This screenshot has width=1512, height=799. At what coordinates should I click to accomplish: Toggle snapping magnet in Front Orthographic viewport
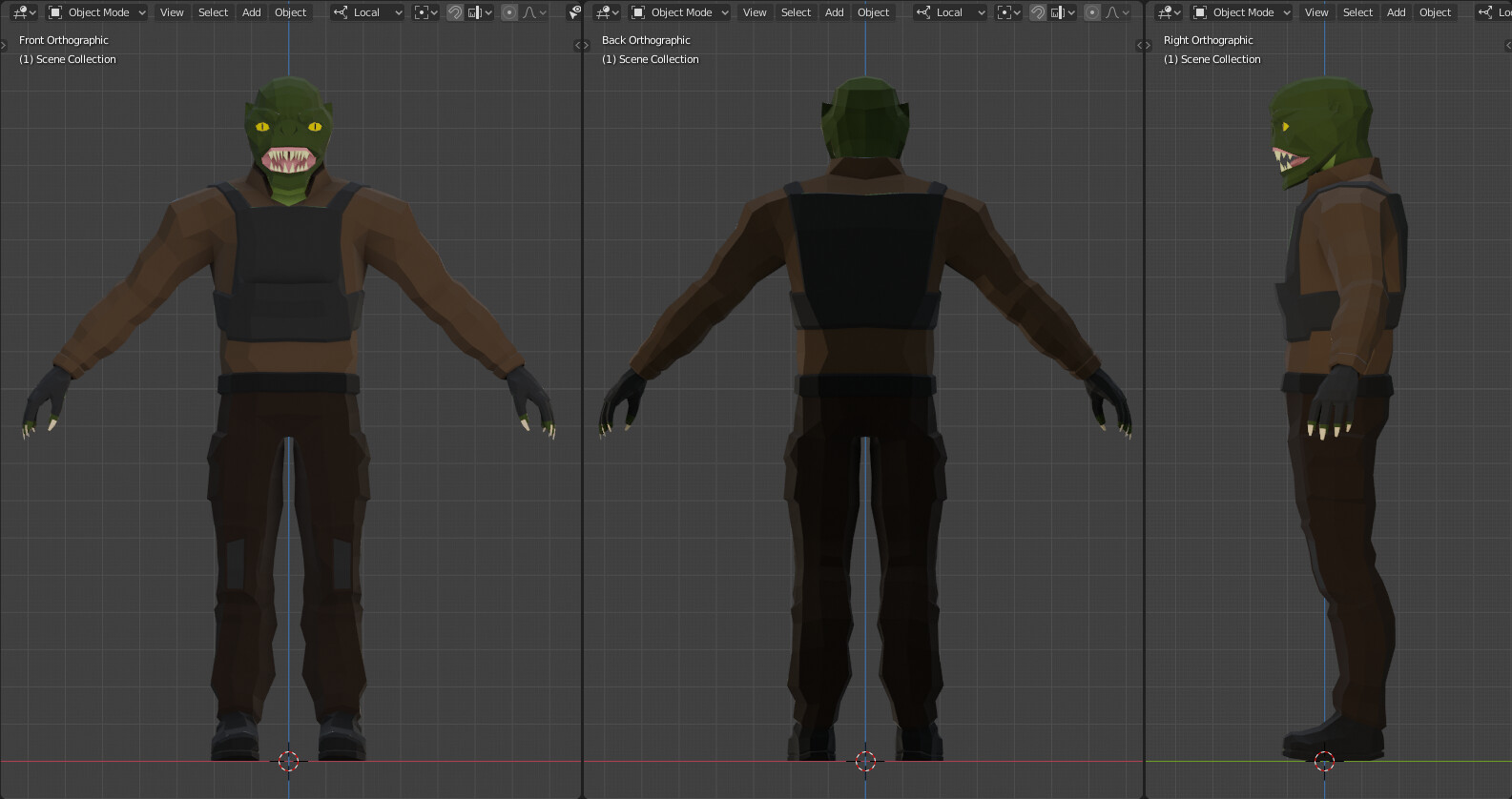point(455,12)
